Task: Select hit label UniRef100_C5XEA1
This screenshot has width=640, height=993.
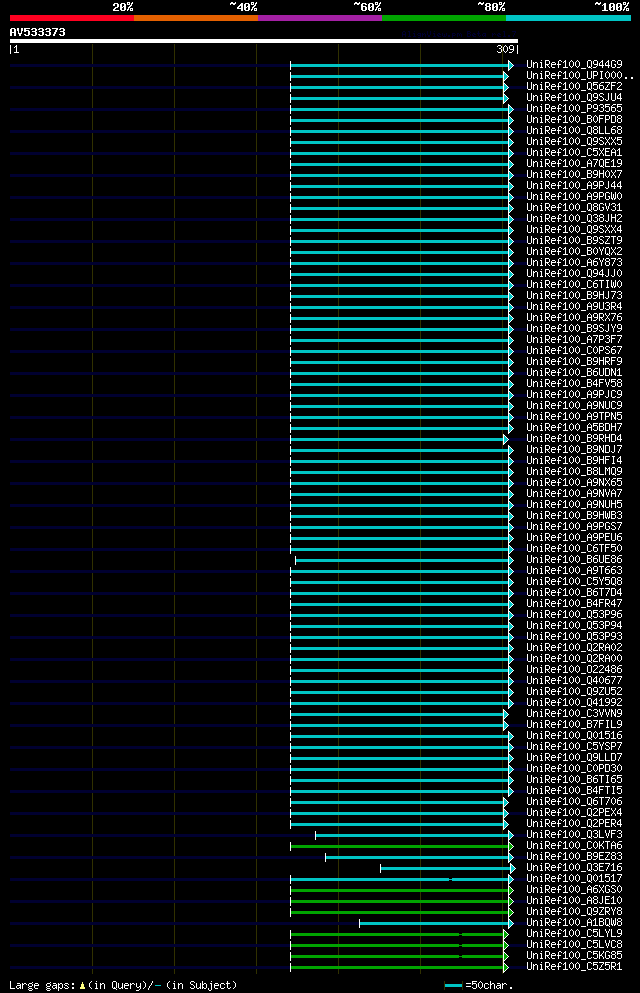Action: 574,153
